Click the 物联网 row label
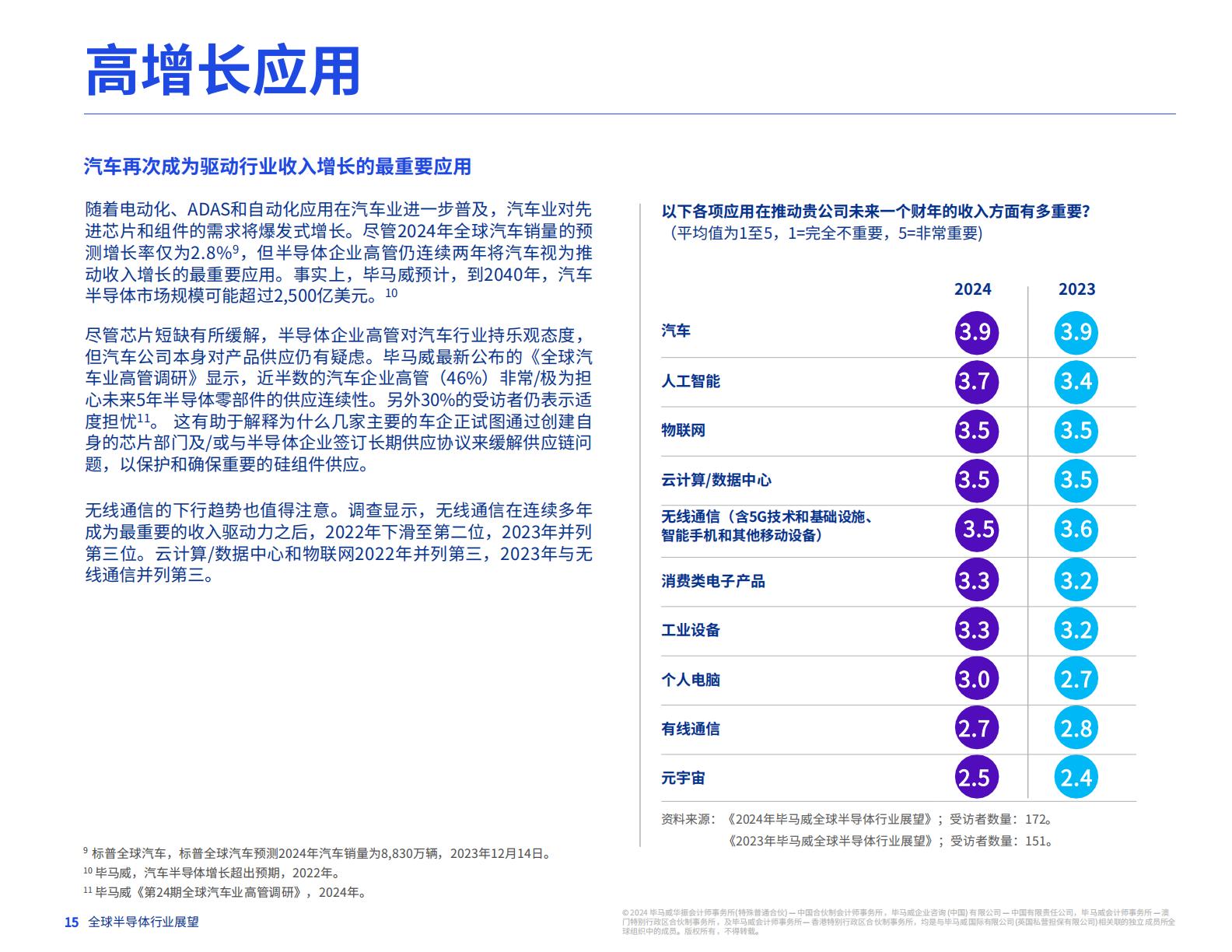The height and width of the screenshot is (952, 1232). (x=683, y=430)
